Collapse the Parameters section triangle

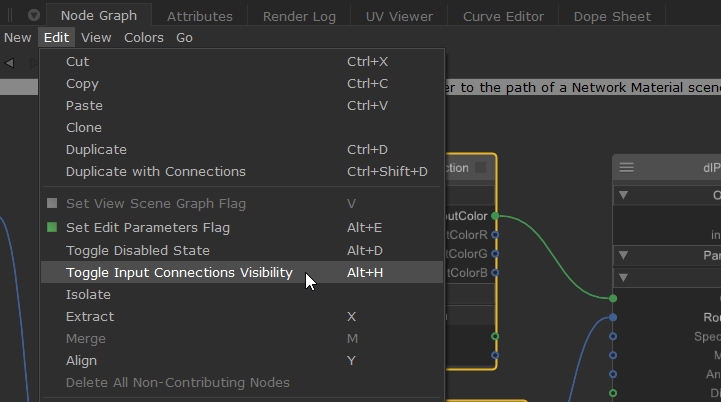click(x=623, y=255)
